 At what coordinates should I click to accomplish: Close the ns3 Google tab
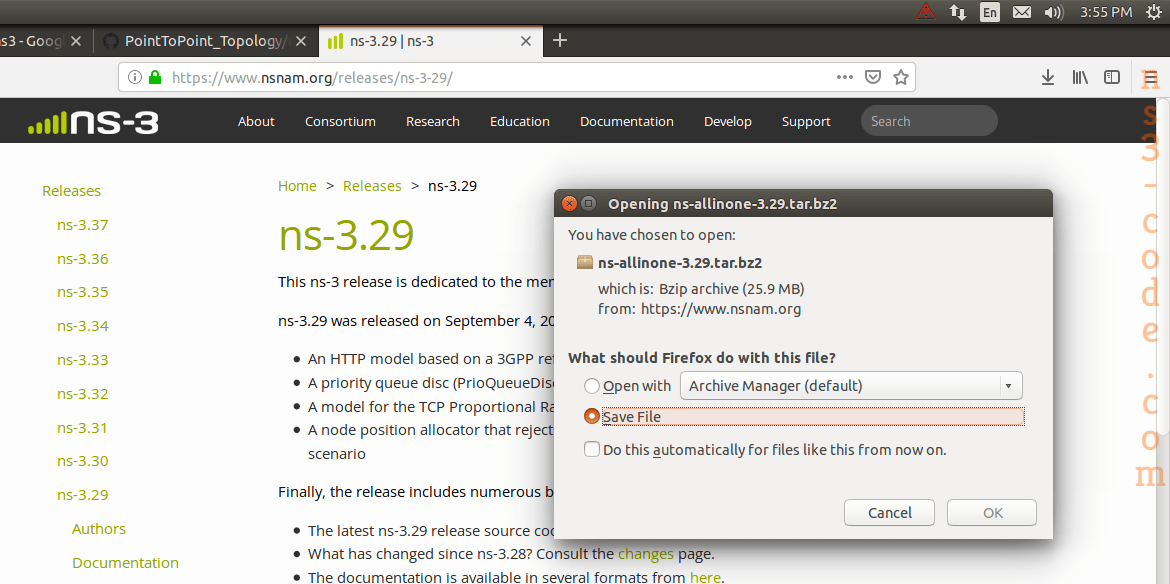75,41
